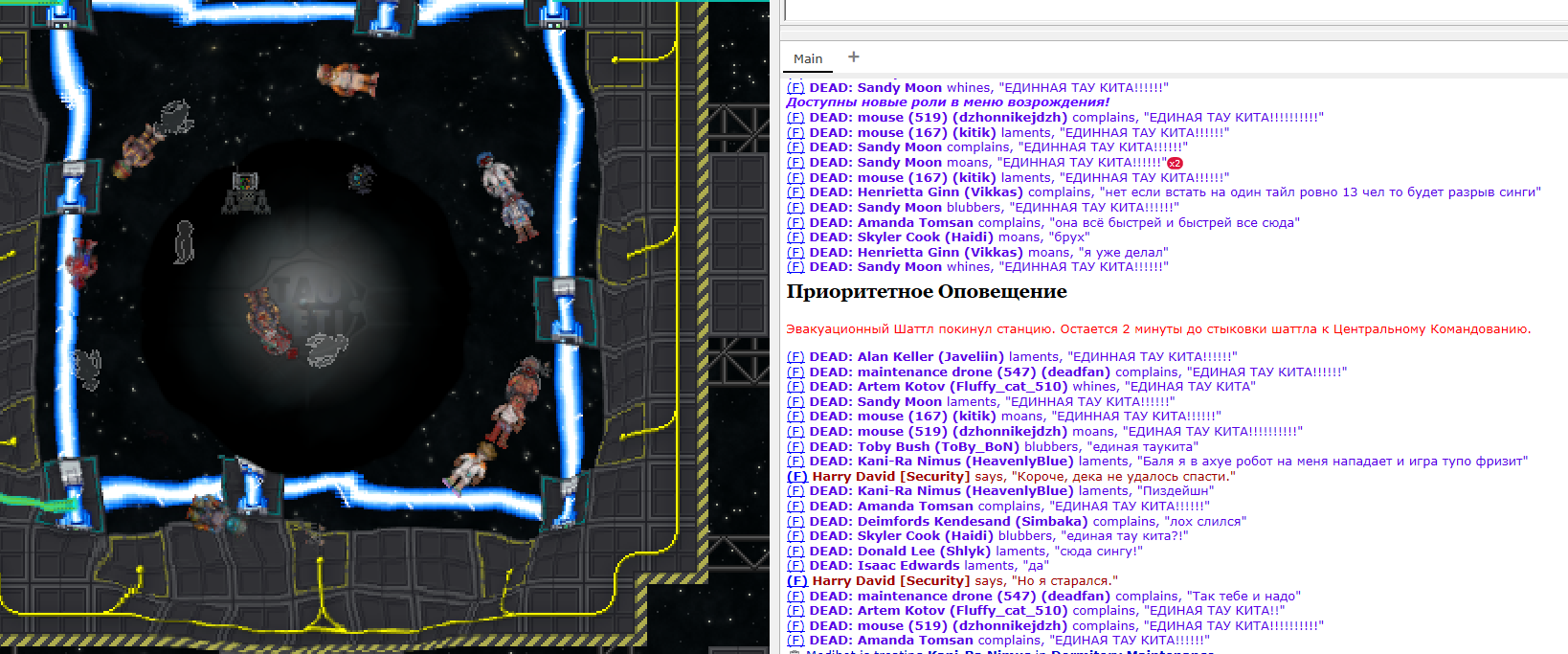The image size is (1568, 654).
Task: Click the red x2 repeat message badge
Action: (1175, 164)
